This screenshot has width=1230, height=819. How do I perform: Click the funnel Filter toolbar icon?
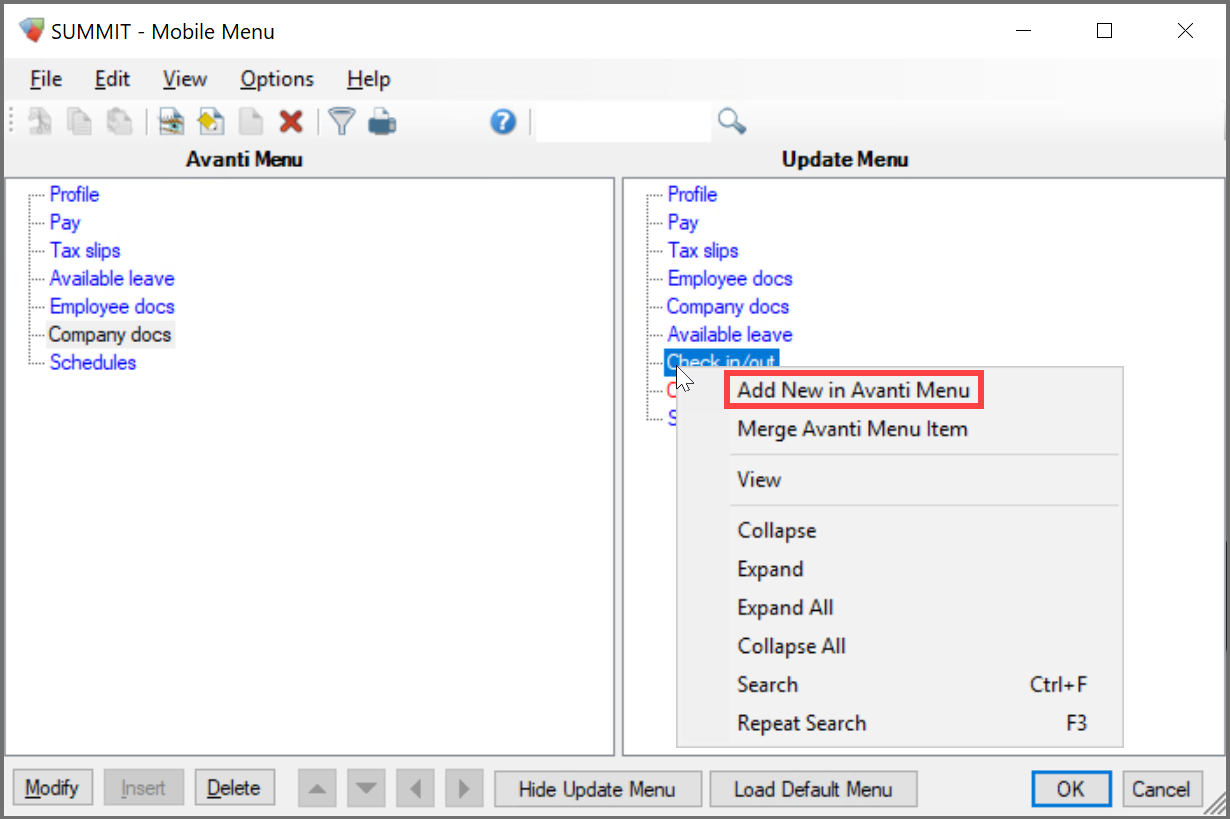coord(343,122)
